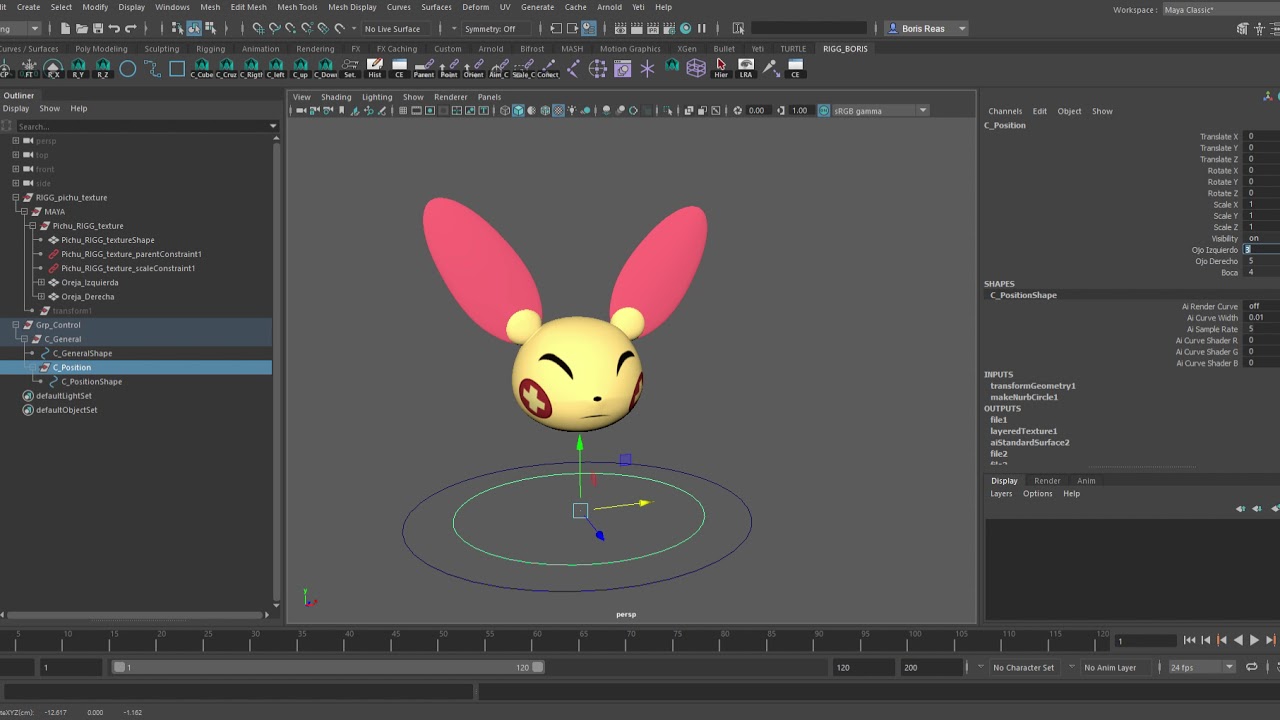Open the No Live Surface field
This screenshot has width=1280, height=720.
[396, 28]
